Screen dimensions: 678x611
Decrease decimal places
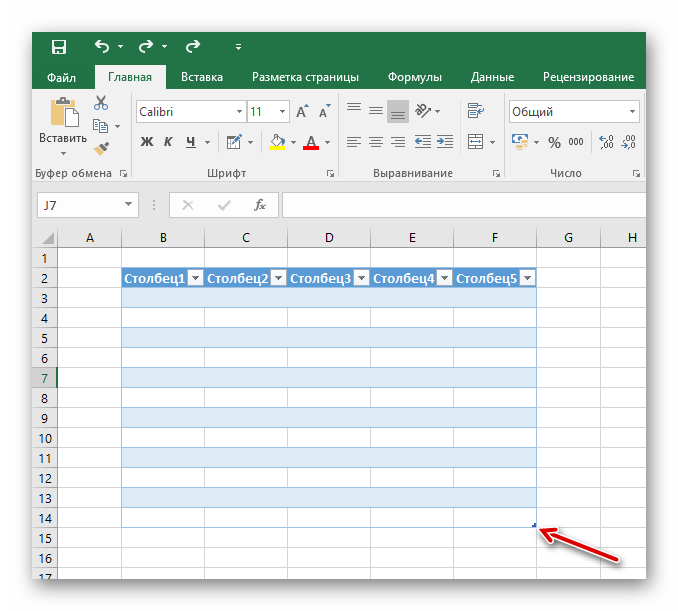pyautogui.click(x=628, y=142)
